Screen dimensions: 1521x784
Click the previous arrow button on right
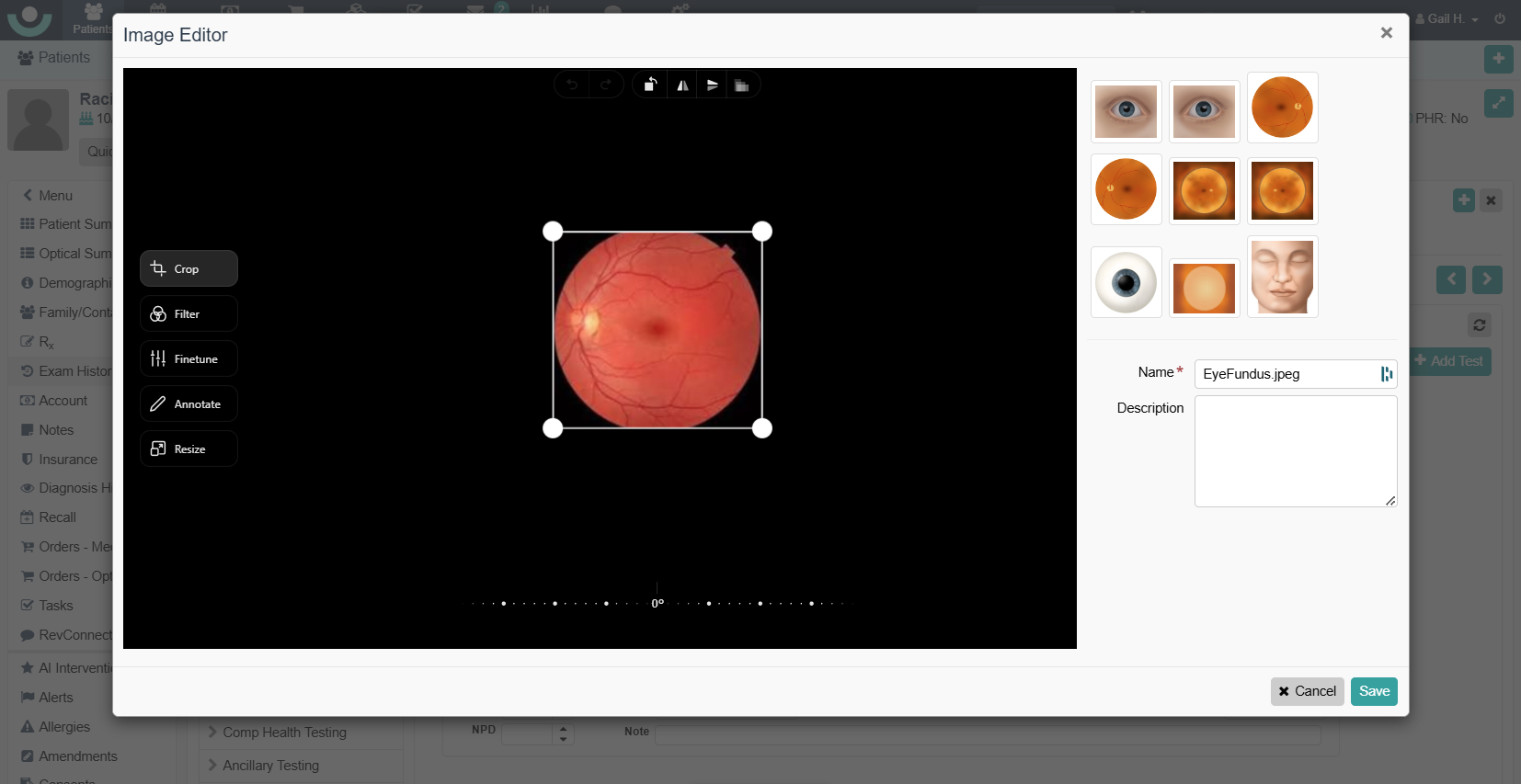[1451, 279]
